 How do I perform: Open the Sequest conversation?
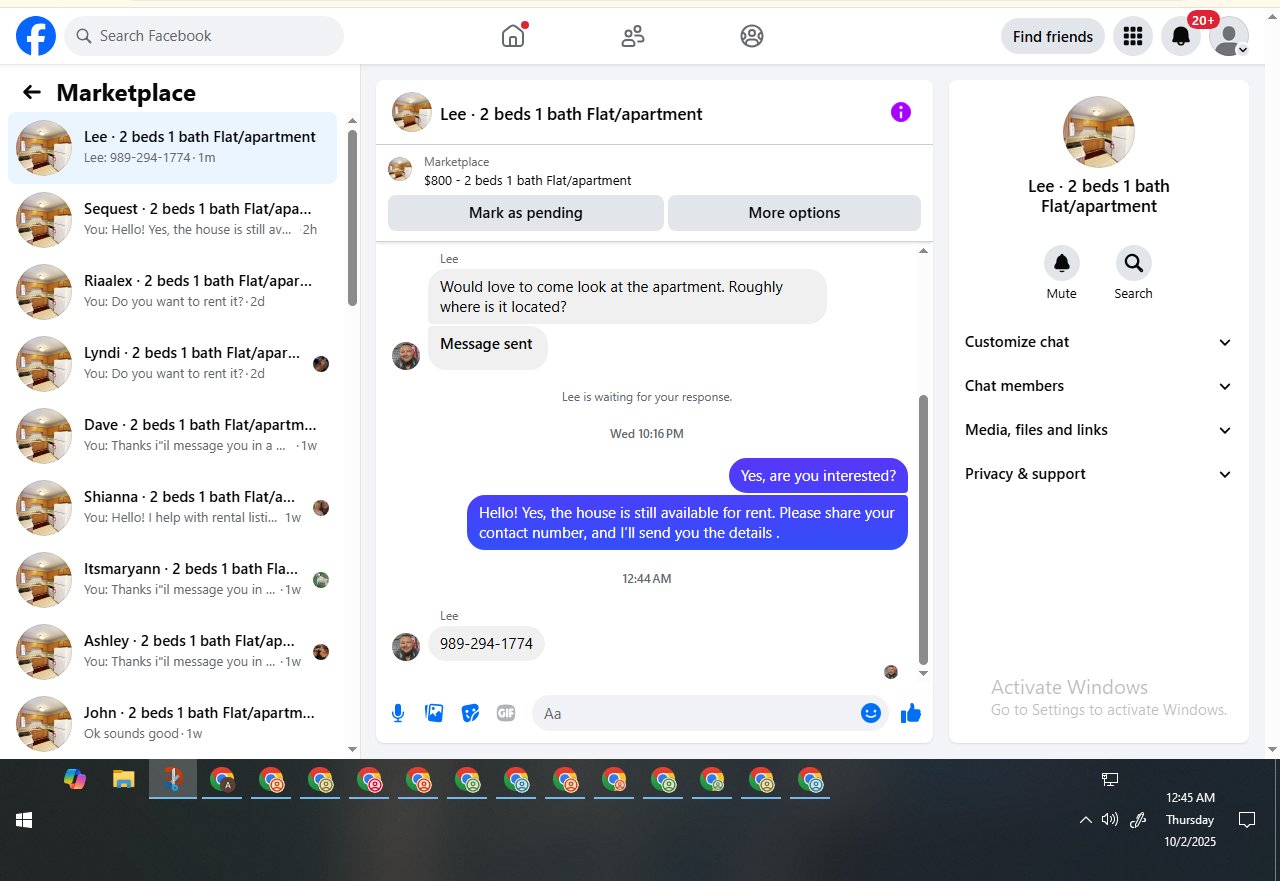(172, 220)
